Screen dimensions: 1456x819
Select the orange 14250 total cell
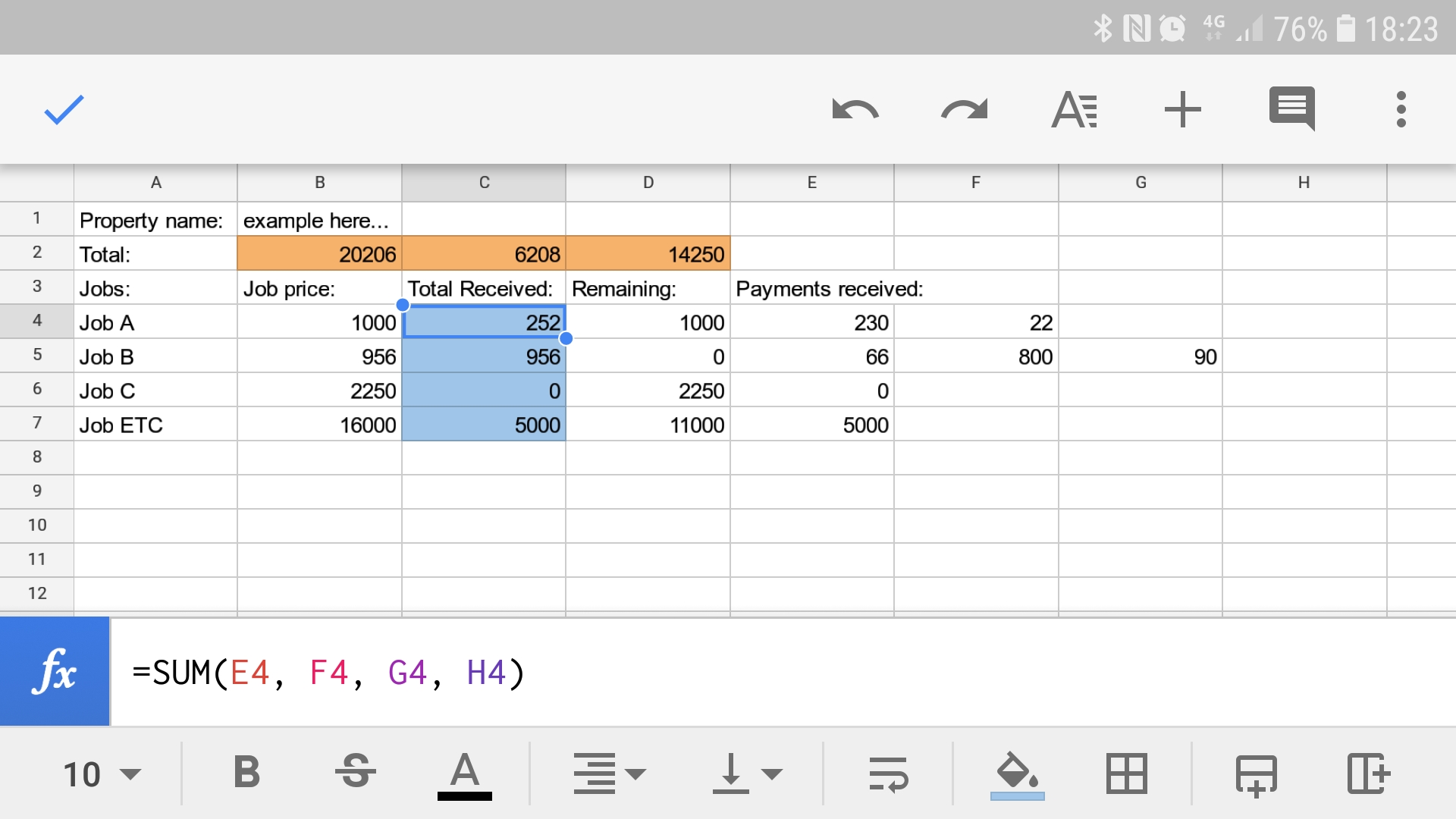tap(648, 253)
